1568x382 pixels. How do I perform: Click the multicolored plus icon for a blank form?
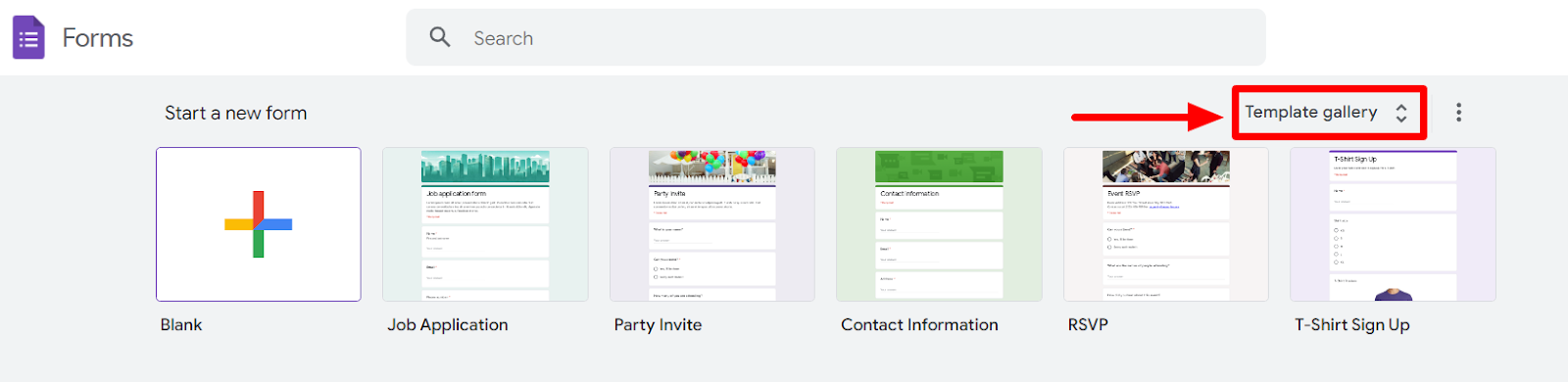[x=259, y=224]
